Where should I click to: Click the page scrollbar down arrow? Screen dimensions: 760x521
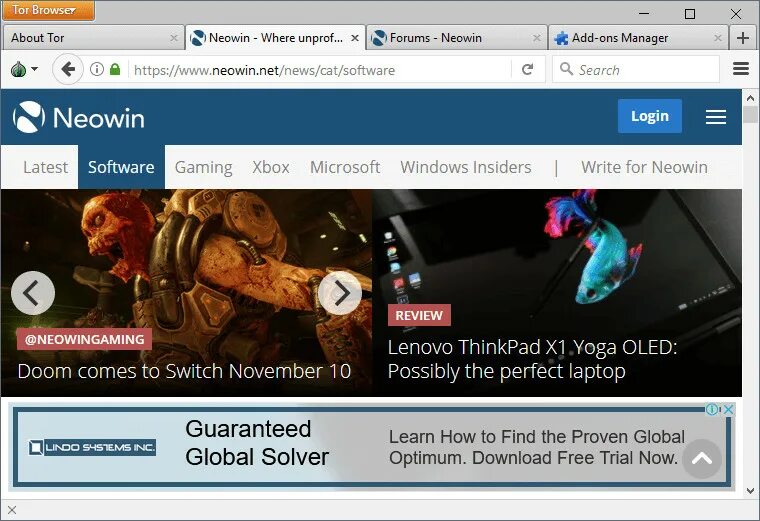tap(751, 490)
